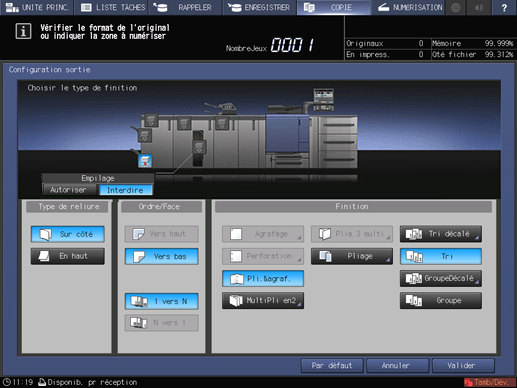Choose En haut binding type
The height and width of the screenshot is (388, 517).
pyautogui.click(x=68, y=256)
